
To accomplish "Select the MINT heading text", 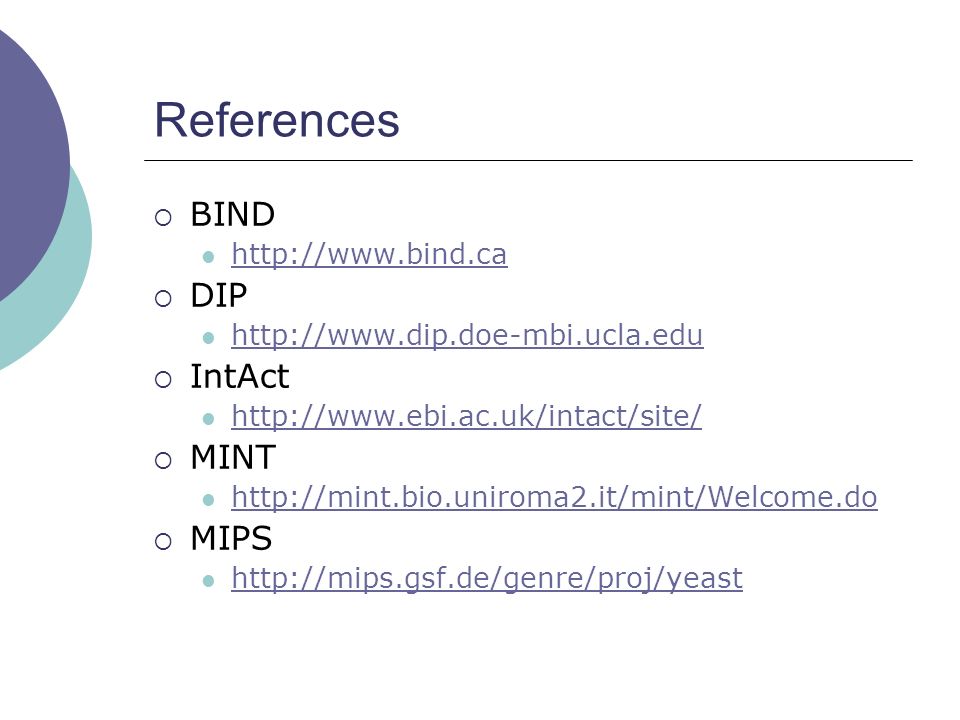I will (233, 457).
